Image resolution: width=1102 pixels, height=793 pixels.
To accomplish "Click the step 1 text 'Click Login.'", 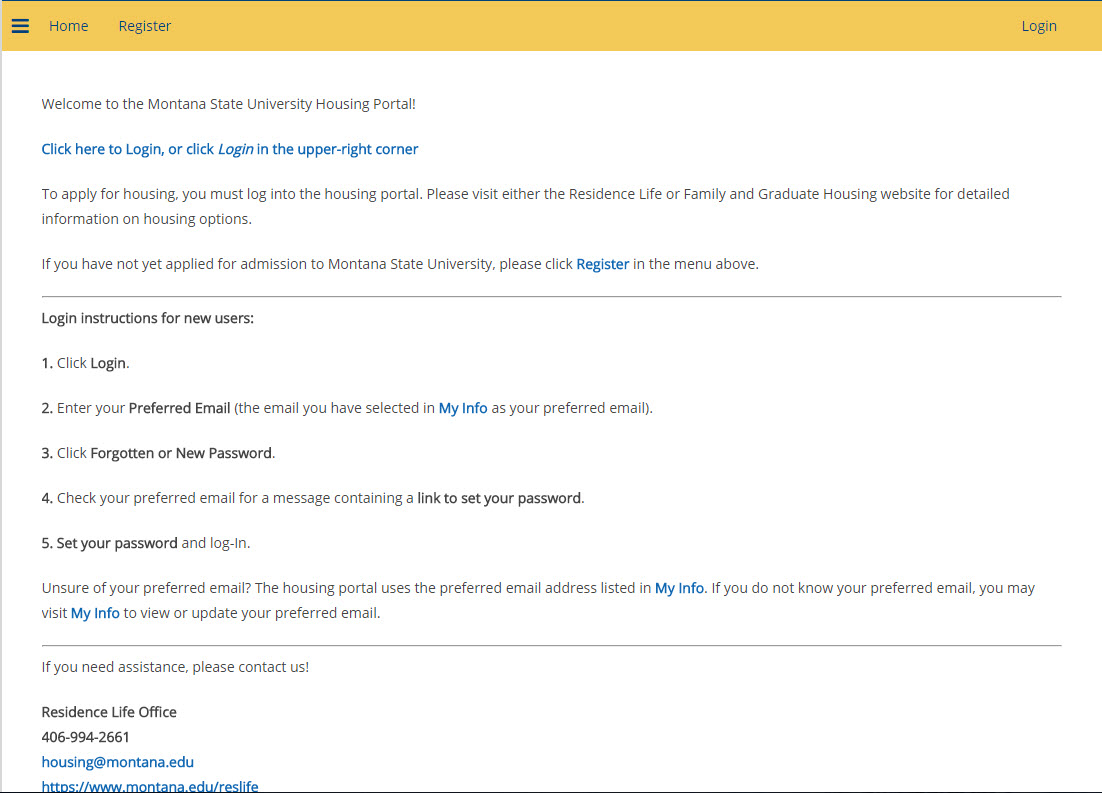I will pyautogui.click(x=93, y=363).
